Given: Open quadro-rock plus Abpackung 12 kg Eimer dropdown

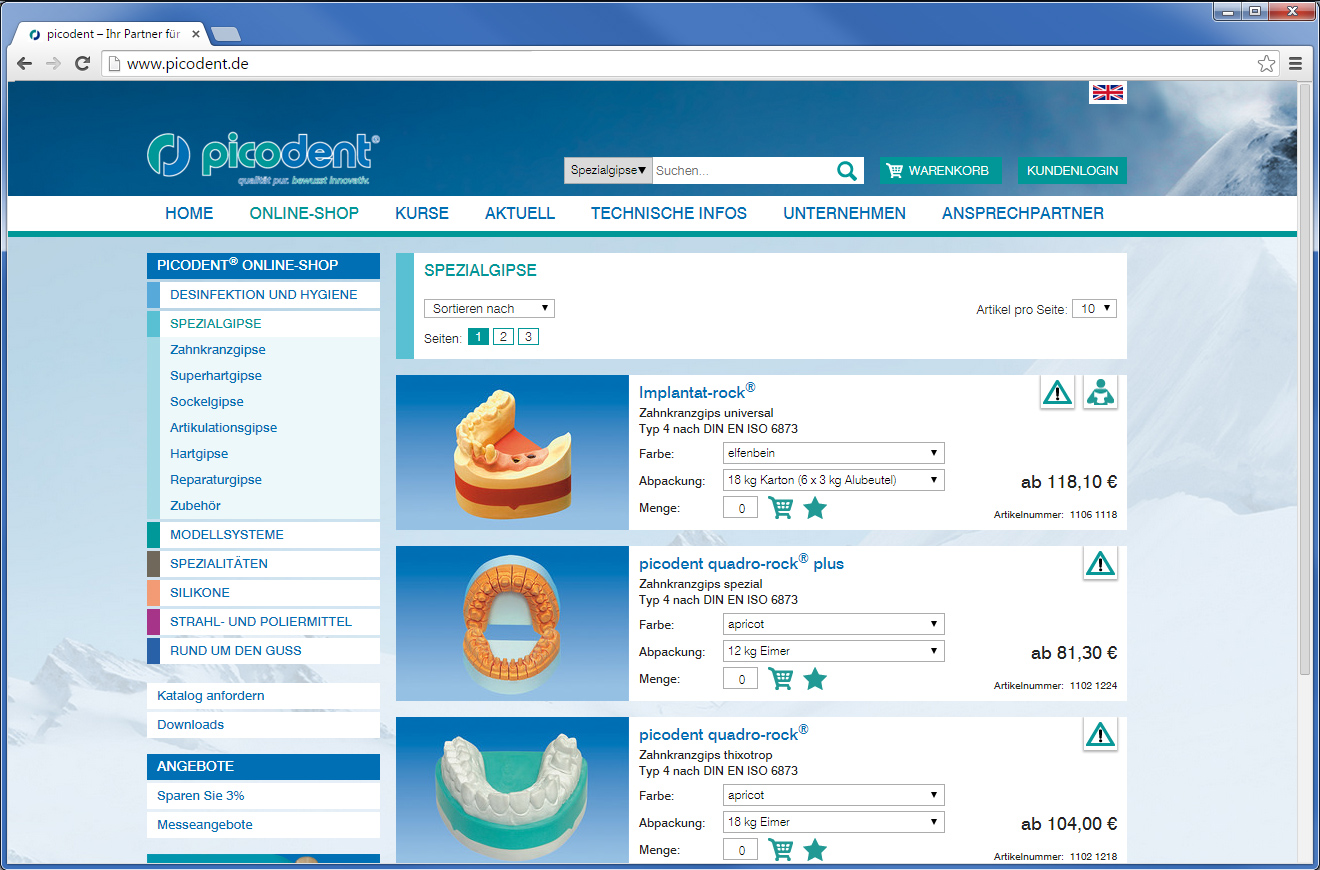Looking at the screenshot, I should coord(833,651).
